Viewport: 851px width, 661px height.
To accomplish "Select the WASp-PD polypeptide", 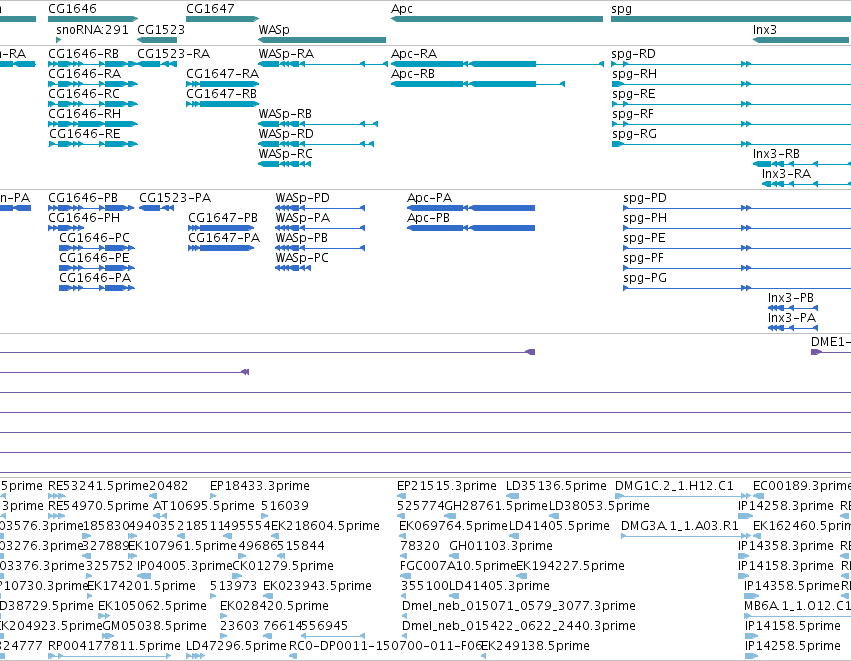I will point(320,208).
